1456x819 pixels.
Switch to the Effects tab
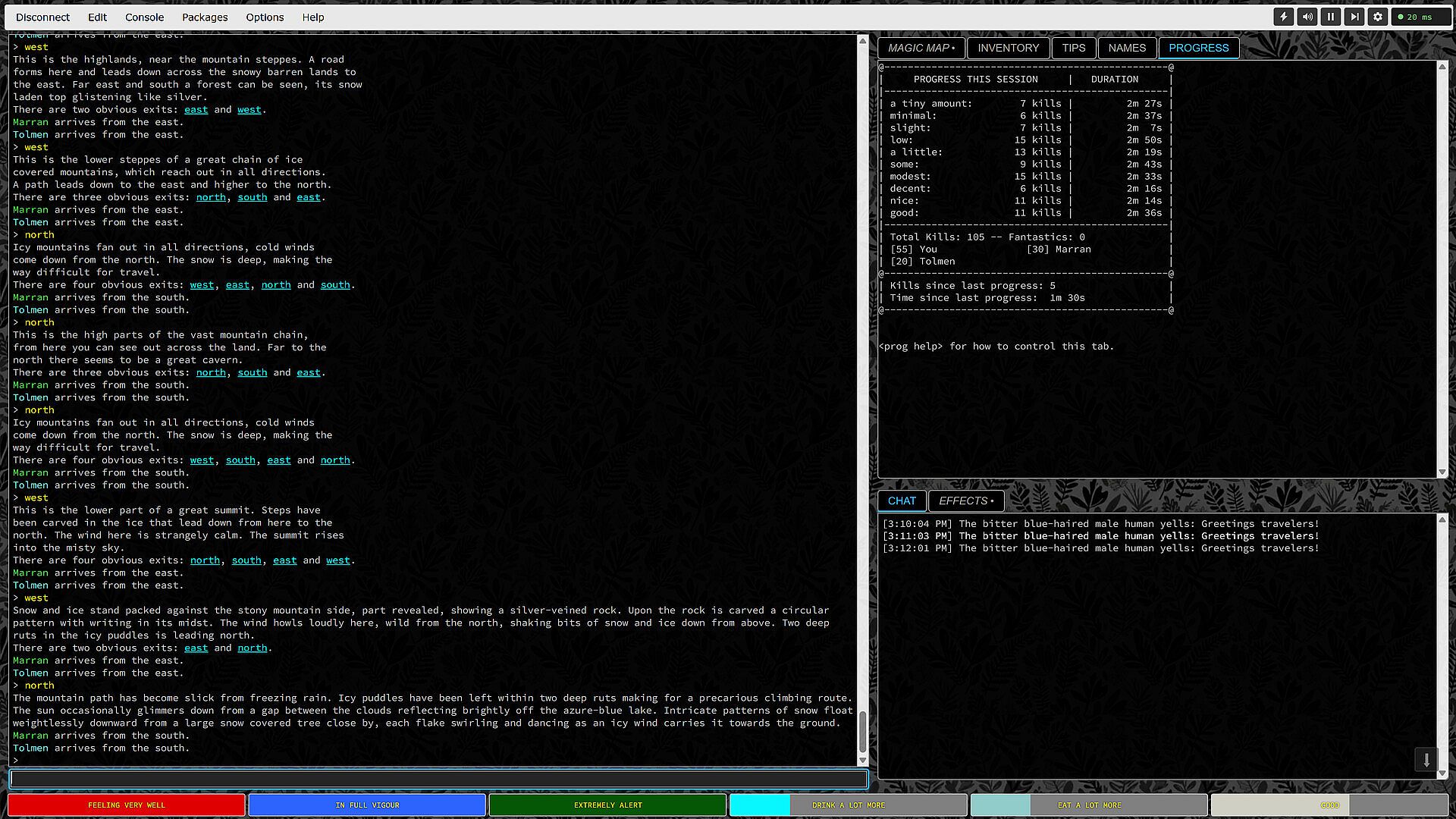pyautogui.click(x=966, y=500)
